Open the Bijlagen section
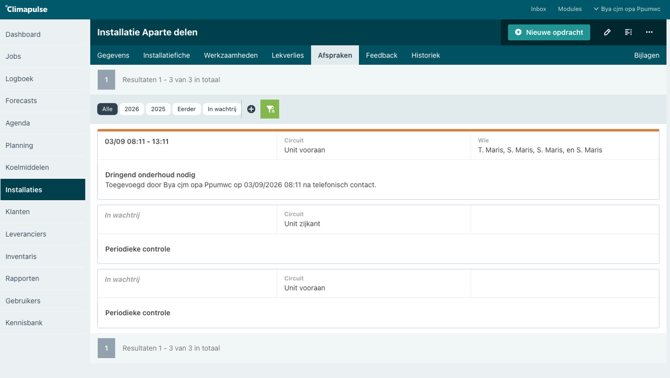 pyautogui.click(x=646, y=56)
